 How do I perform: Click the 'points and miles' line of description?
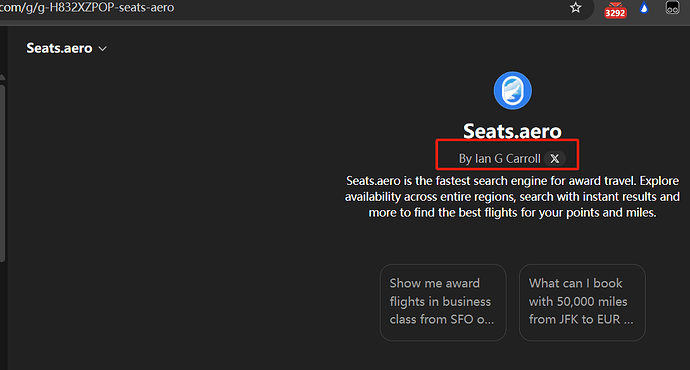(512, 212)
